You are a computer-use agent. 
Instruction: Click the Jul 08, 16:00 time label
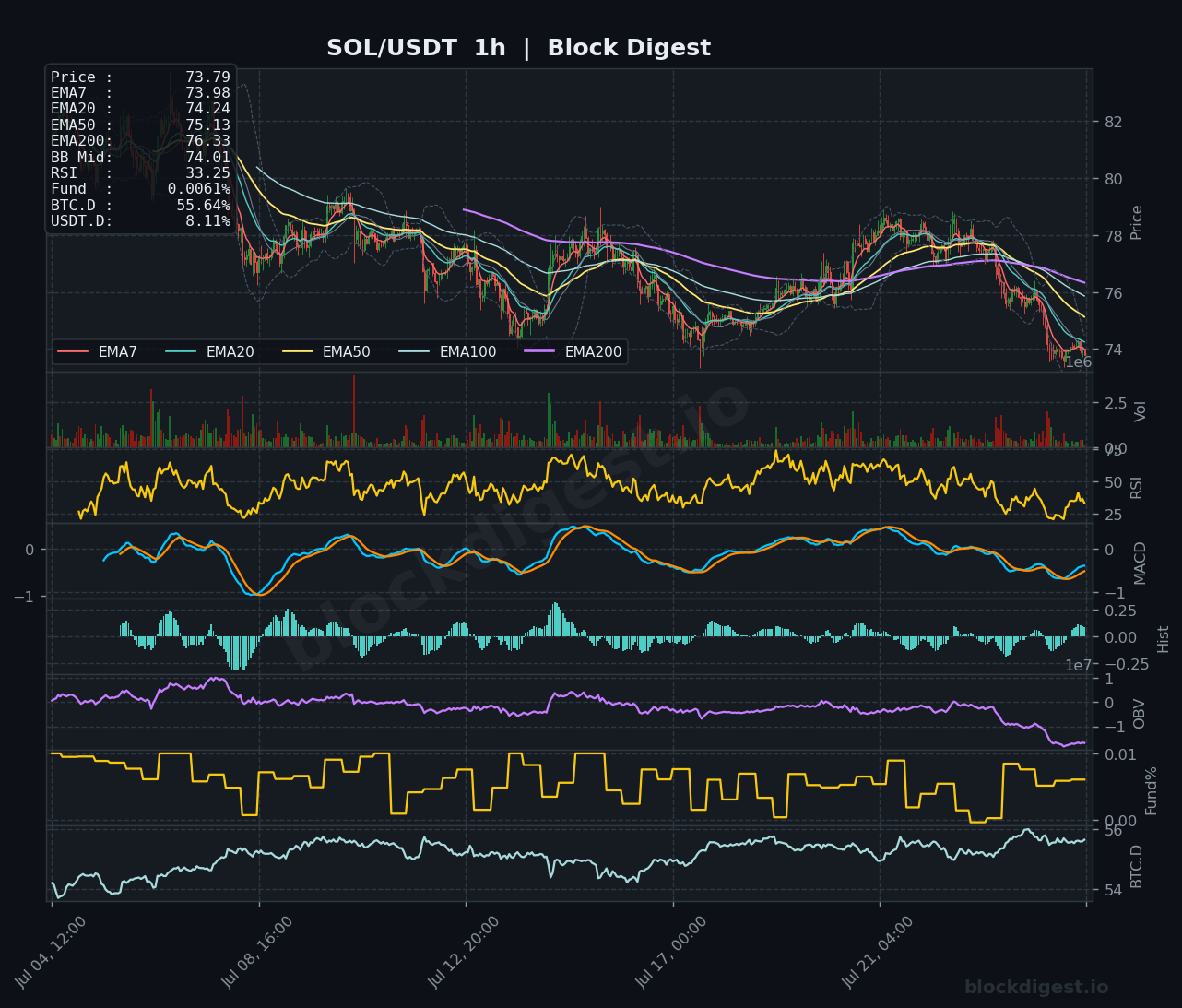point(258,953)
